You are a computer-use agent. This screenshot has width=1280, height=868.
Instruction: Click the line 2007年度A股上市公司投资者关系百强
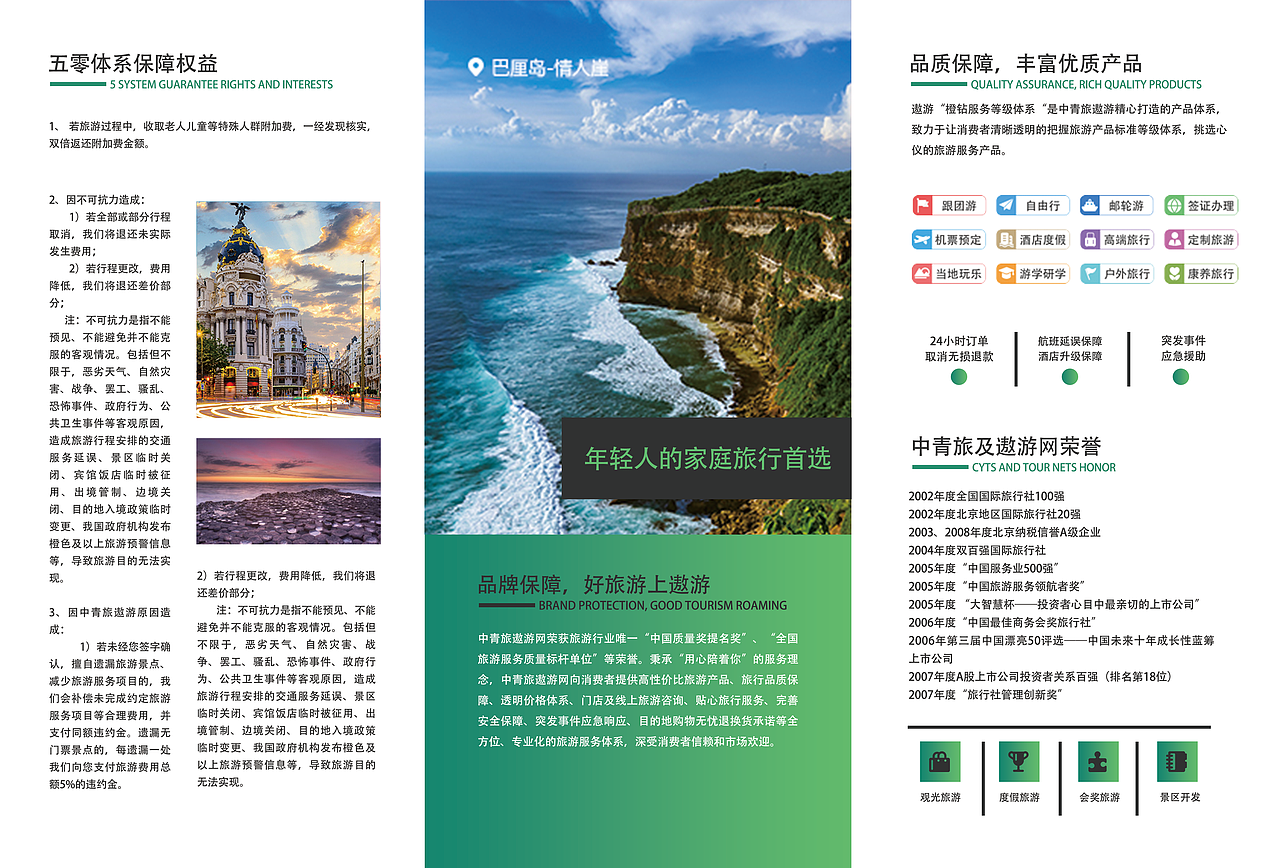click(x=1040, y=676)
